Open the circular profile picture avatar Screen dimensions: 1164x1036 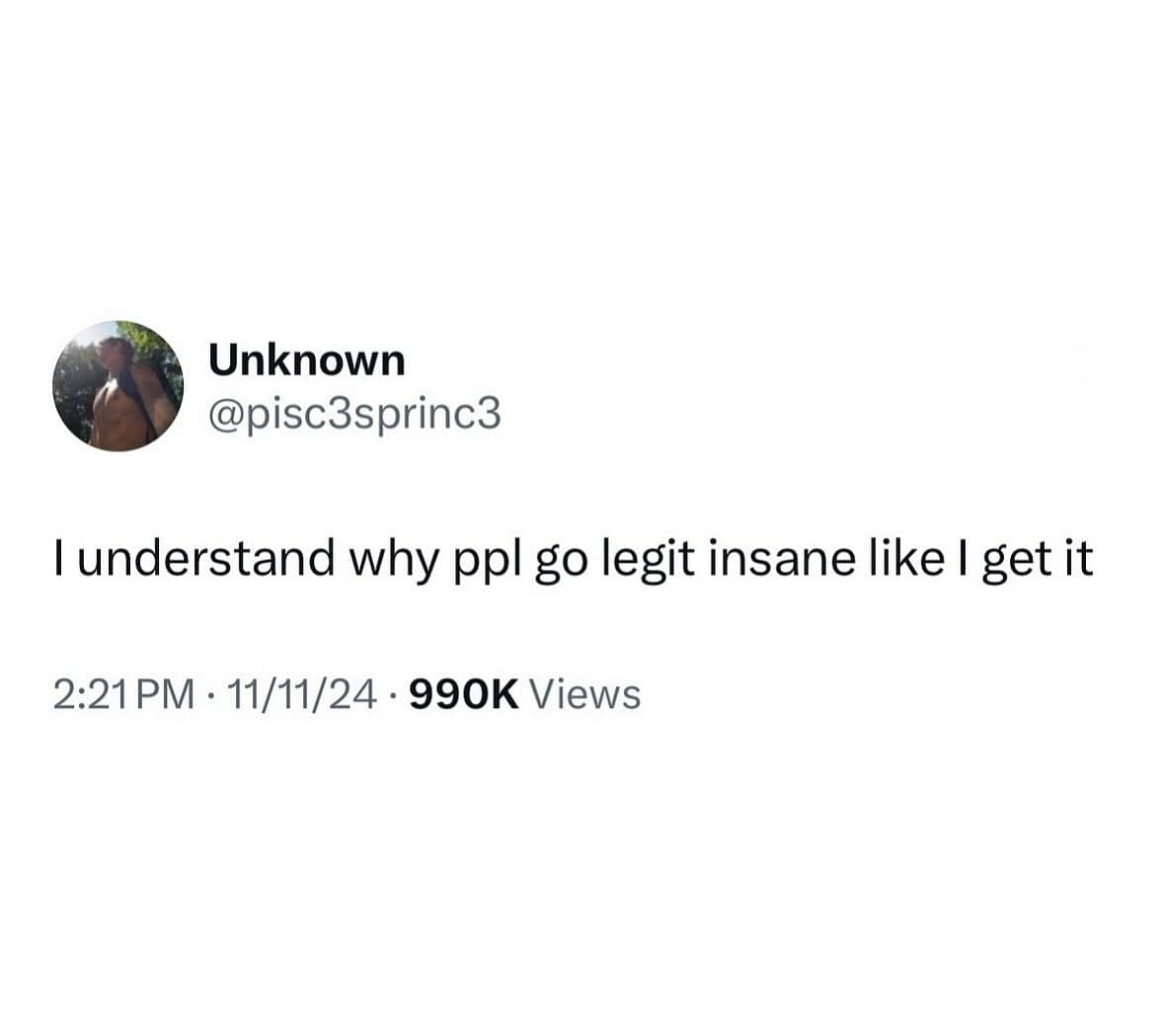[118, 386]
